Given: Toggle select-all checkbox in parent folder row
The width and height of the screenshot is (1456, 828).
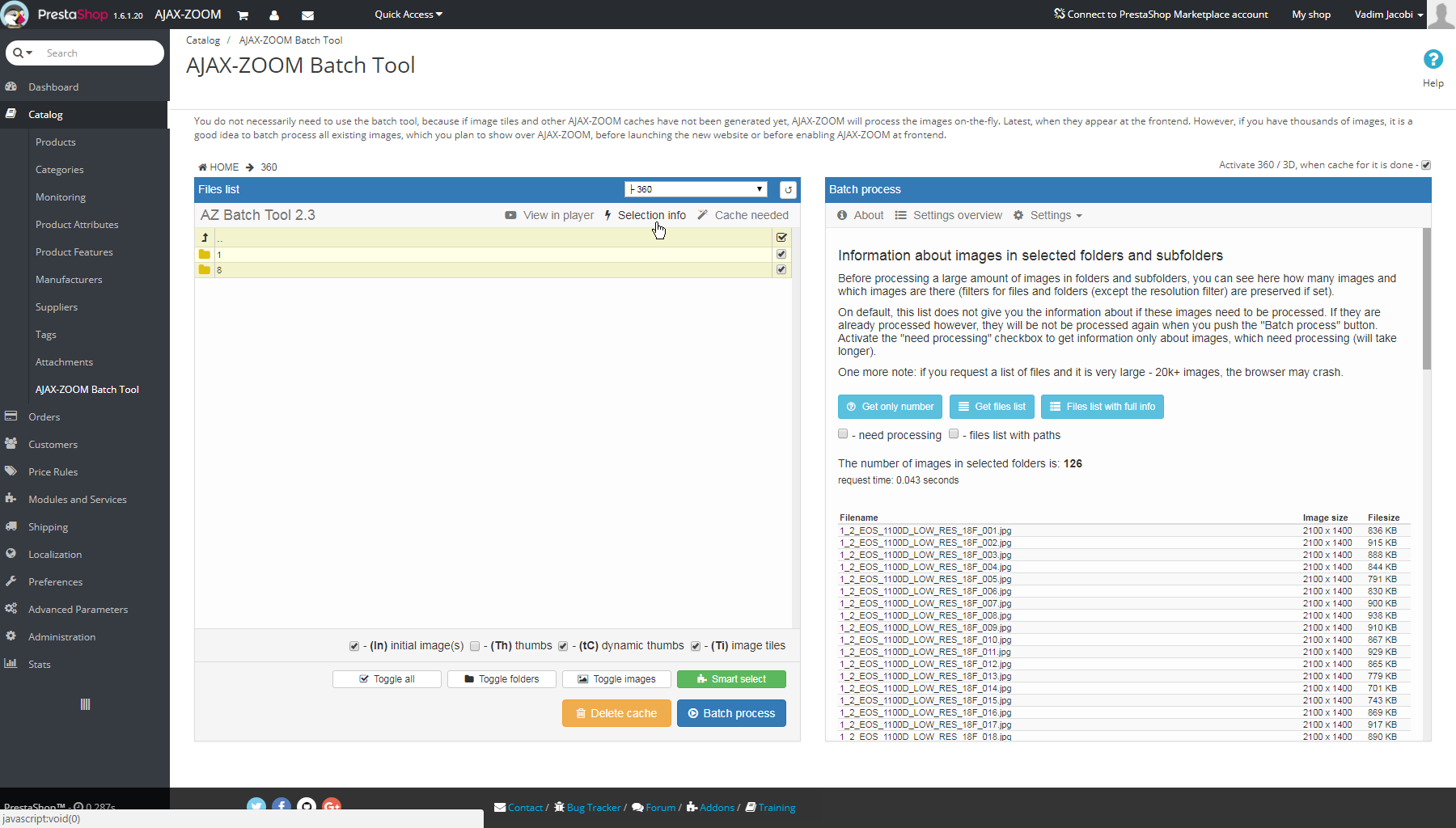Looking at the screenshot, I should pos(781,238).
